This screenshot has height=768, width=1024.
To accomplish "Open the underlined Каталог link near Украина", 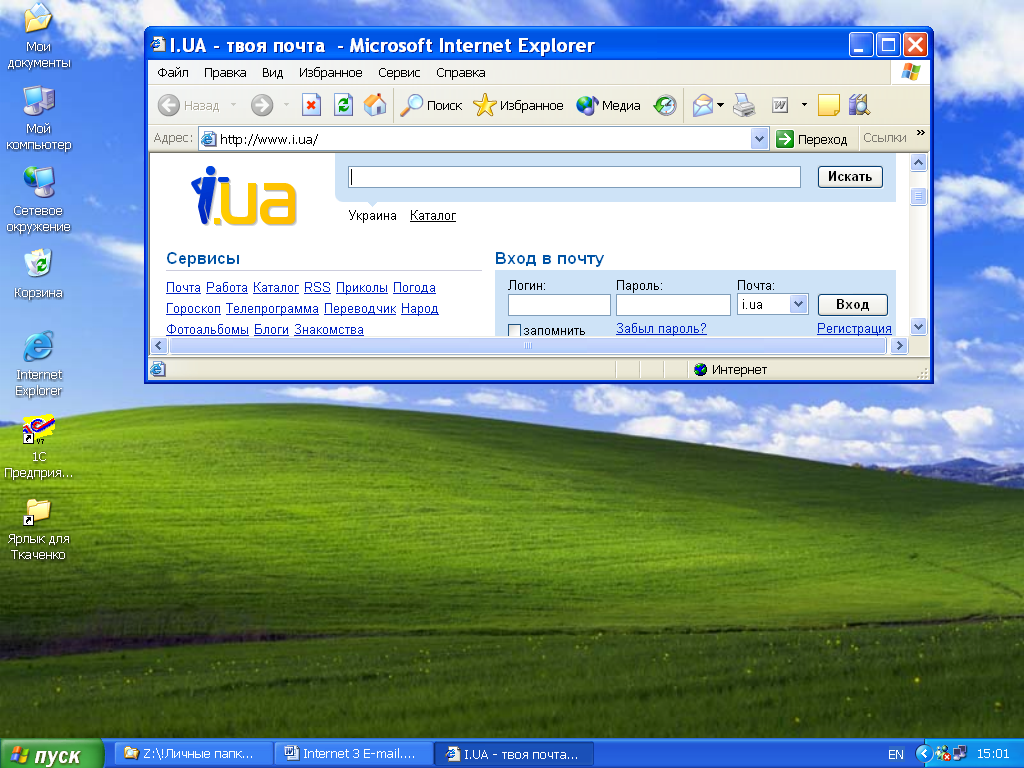I will click(433, 216).
